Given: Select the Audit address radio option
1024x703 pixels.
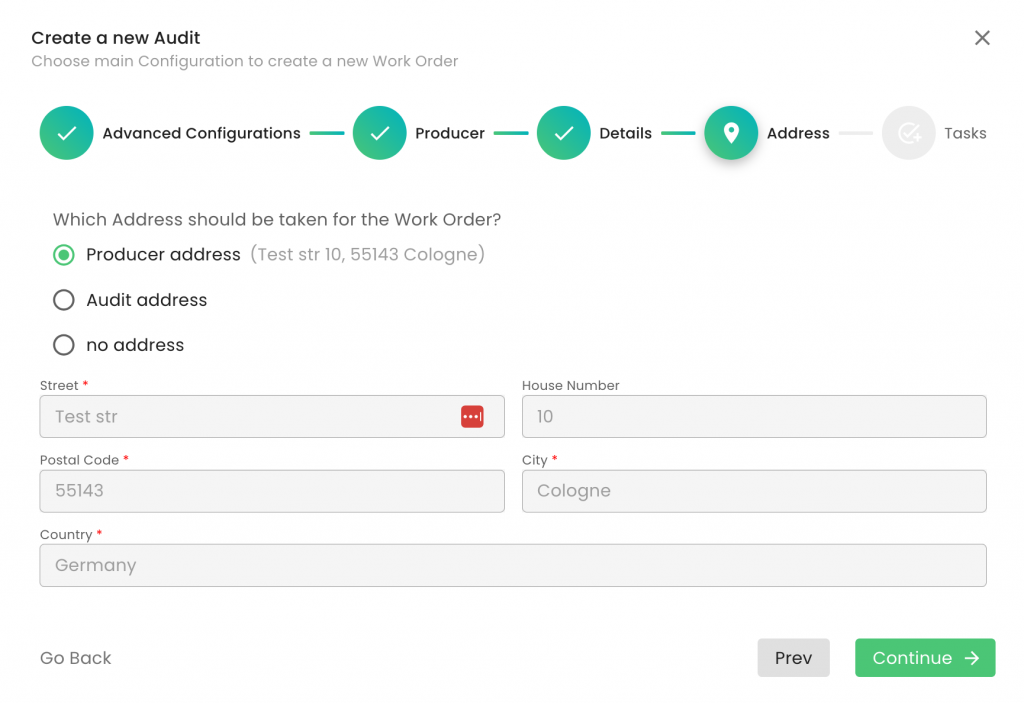Looking at the screenshot, I should pyautogui.click(x=64, y=300).
